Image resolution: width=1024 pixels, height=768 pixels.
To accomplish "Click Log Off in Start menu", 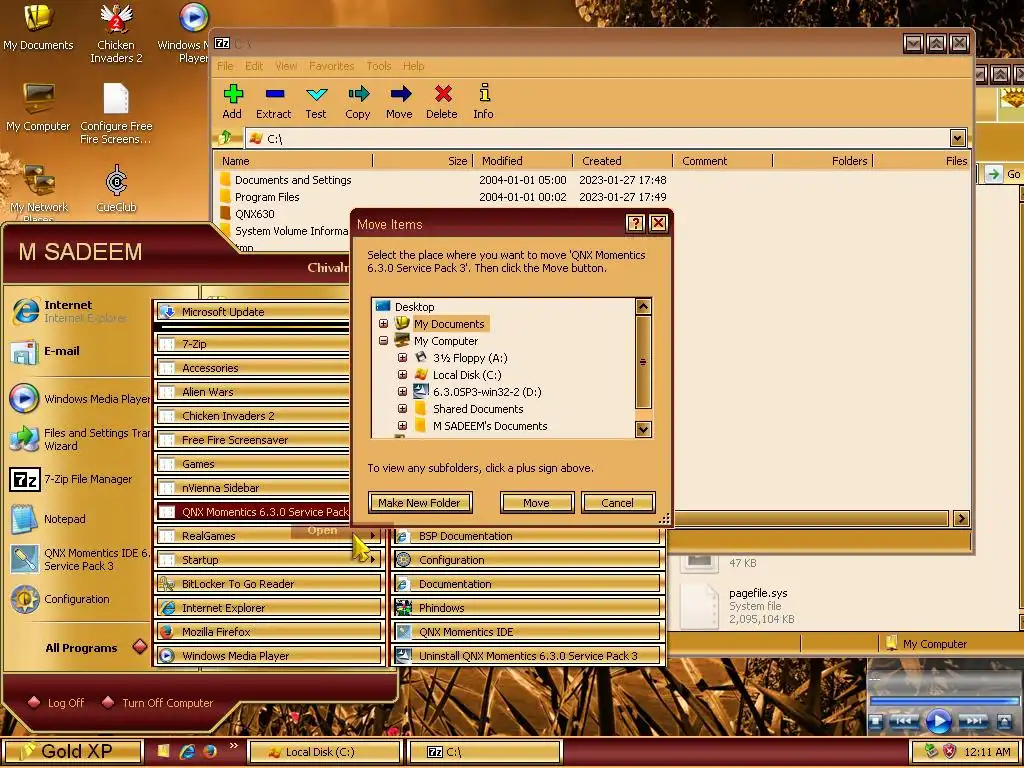I will (57, 703).
